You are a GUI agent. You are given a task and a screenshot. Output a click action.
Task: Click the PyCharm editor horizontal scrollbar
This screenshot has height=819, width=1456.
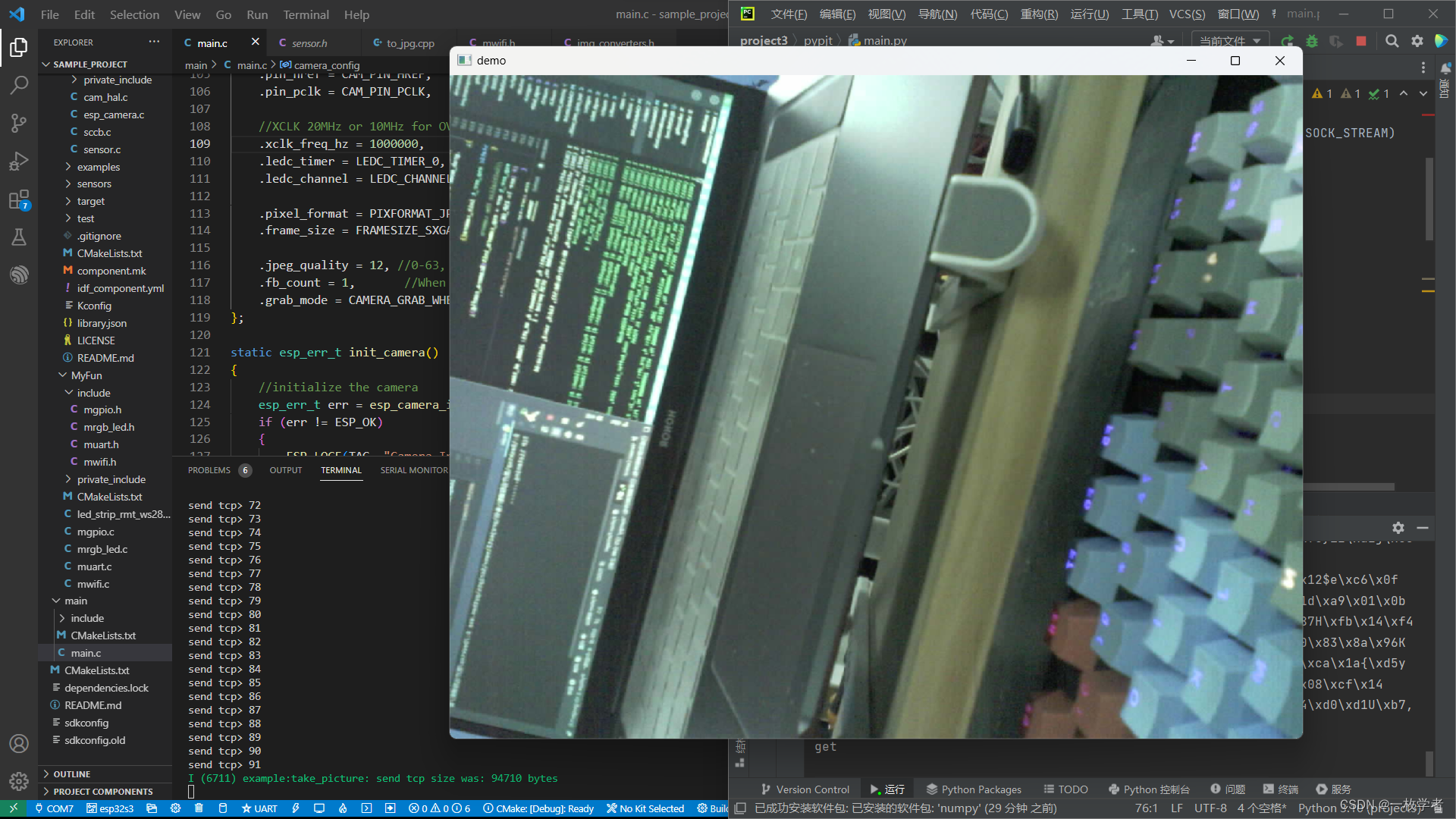(1350, 487)
